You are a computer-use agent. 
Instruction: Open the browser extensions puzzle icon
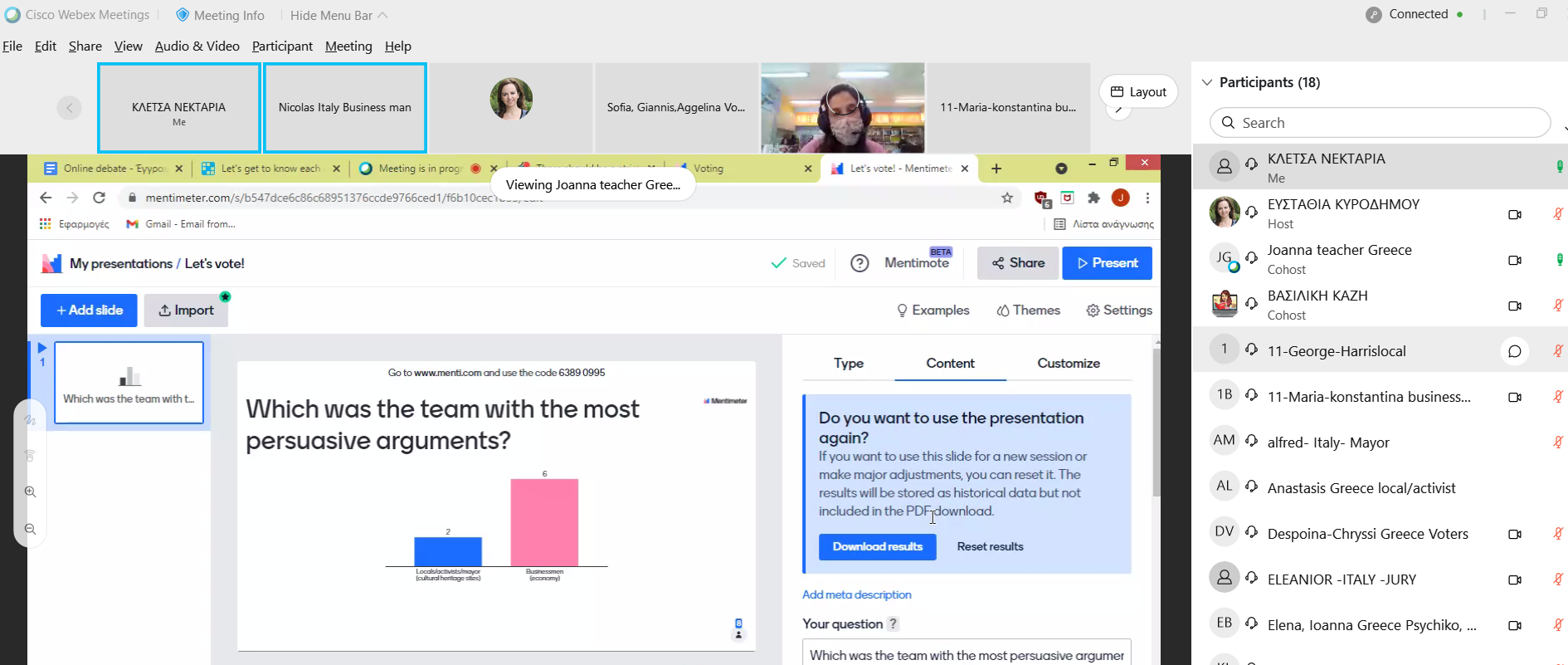point(1093,198)
